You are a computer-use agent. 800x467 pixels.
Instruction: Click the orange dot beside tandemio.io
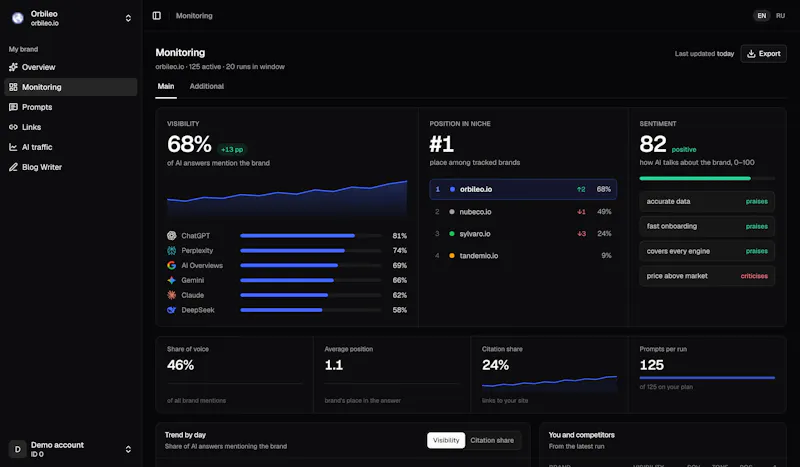pyautogui.click(x=452, y=256)
